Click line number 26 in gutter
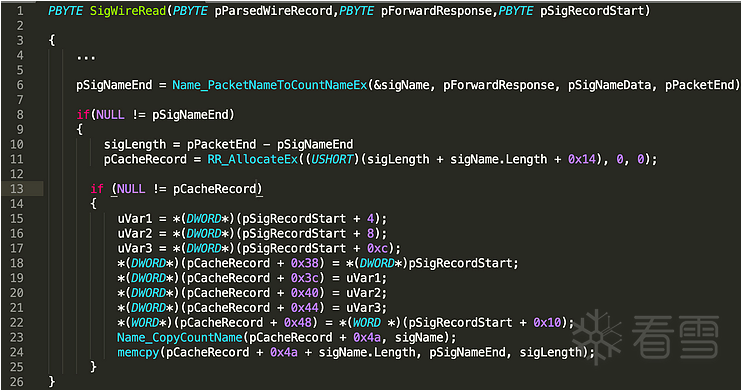Viewport: 741px width, 390px height. (x=17, y=381)
